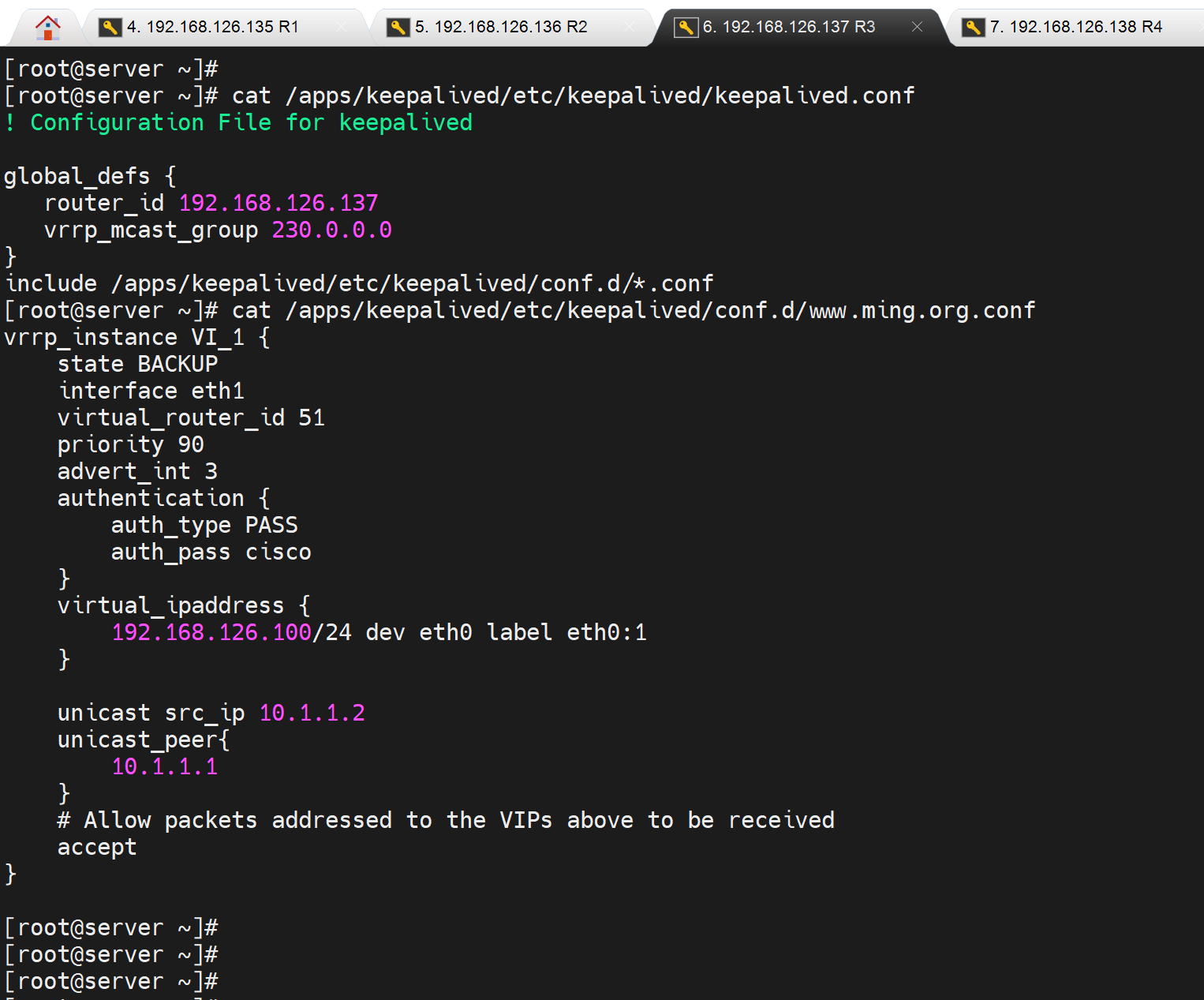
Task: Click the green 'Configuration File for keepalived' comment
Action: 251,123
